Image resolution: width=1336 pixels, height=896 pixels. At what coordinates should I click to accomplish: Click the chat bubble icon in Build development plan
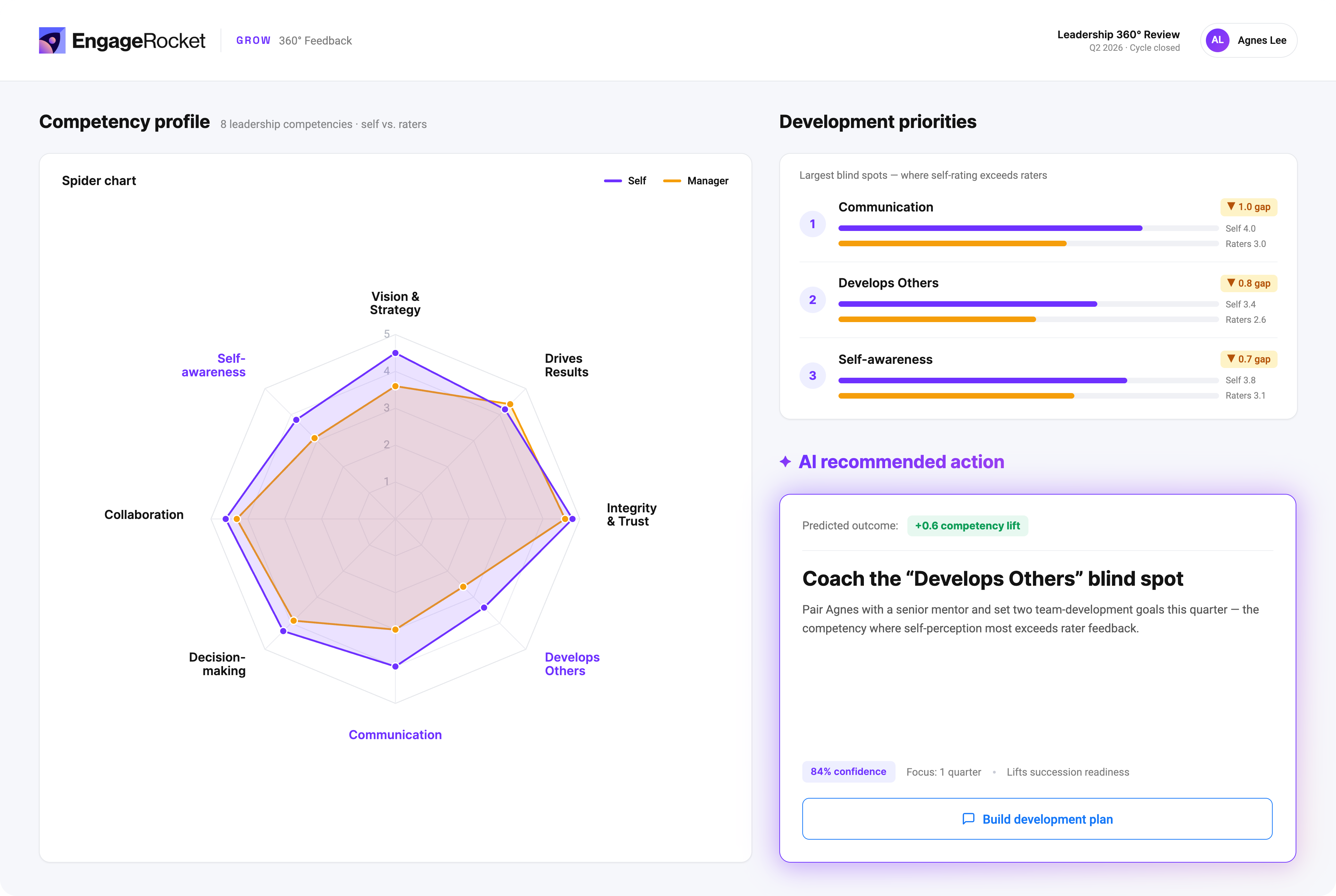[x=969, y=819]
